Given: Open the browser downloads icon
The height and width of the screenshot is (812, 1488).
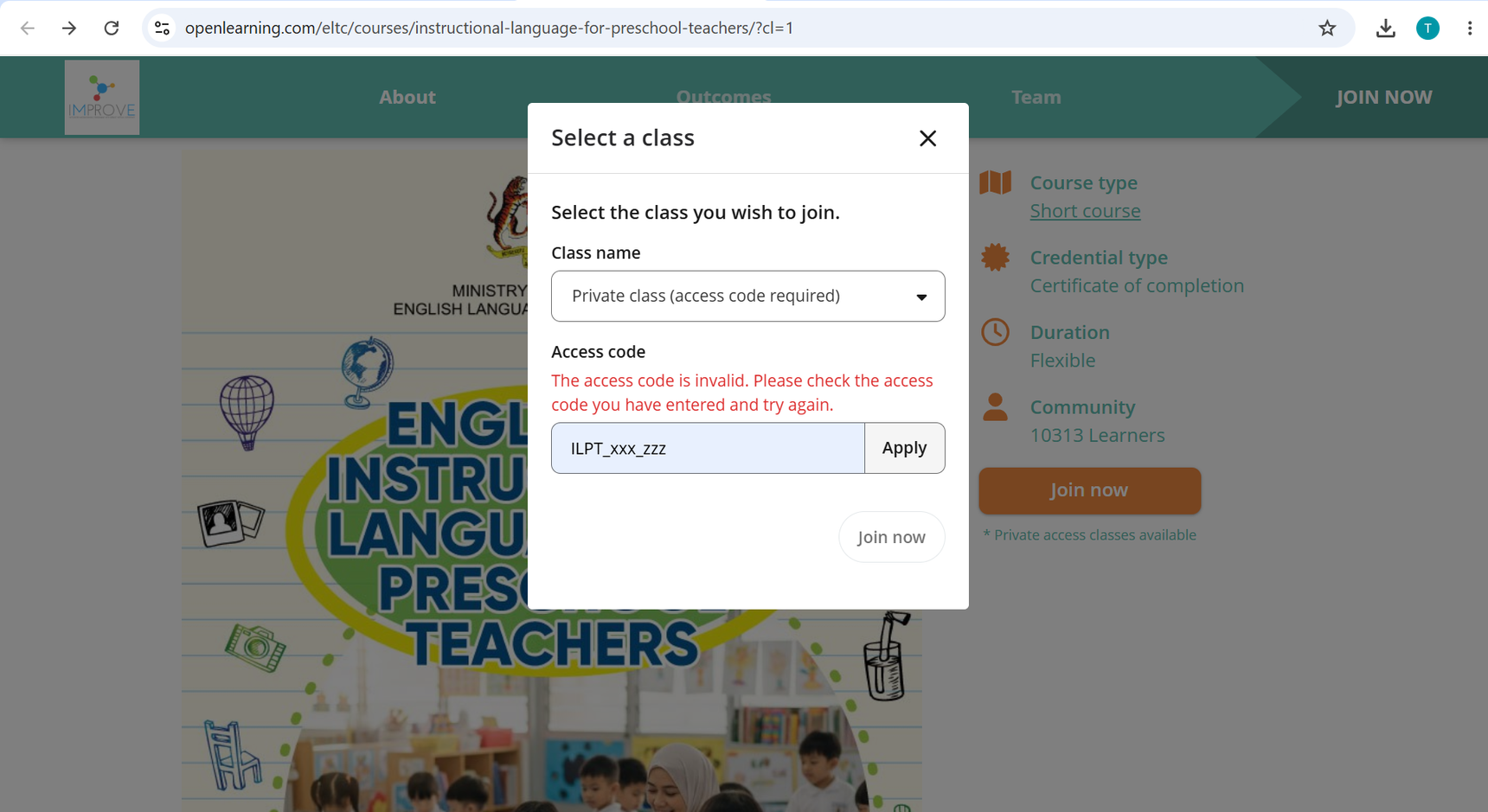Looking at the screenshot, I should (x=1385, y=29).
